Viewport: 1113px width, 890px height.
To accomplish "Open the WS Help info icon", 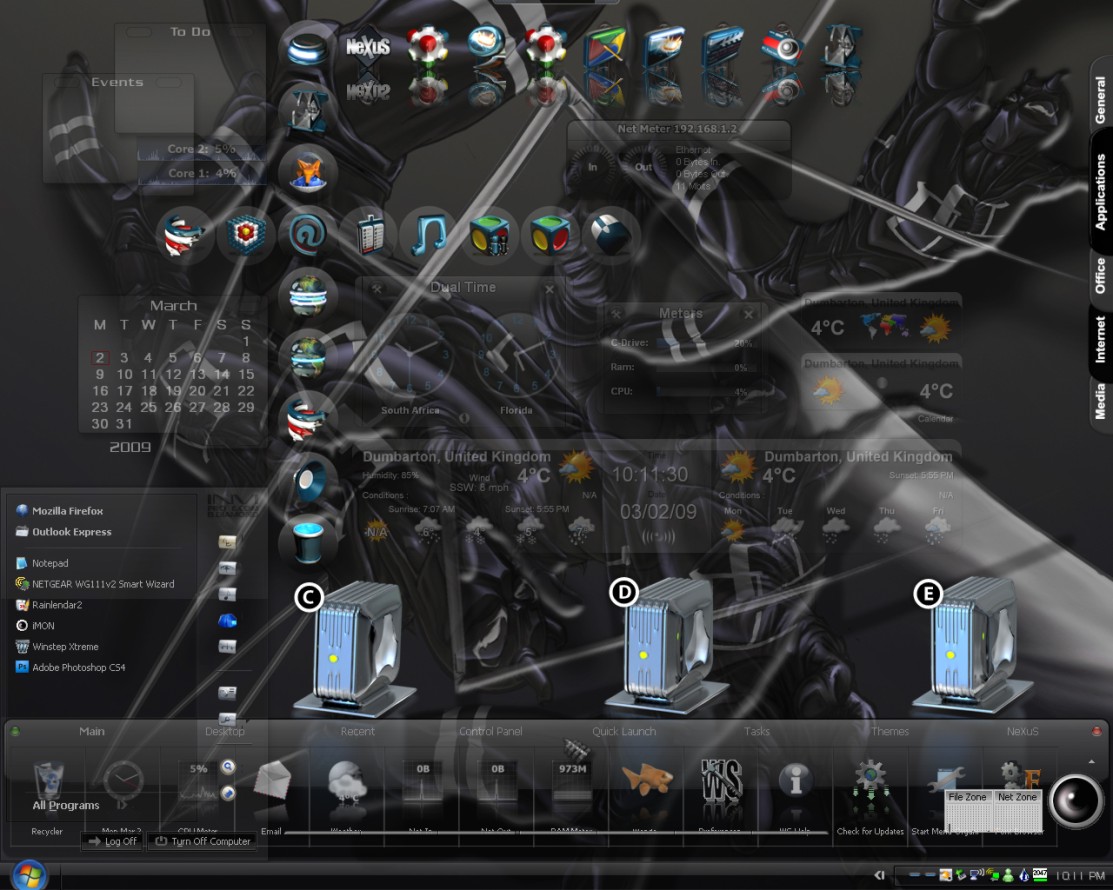I will tap(796, 779).
